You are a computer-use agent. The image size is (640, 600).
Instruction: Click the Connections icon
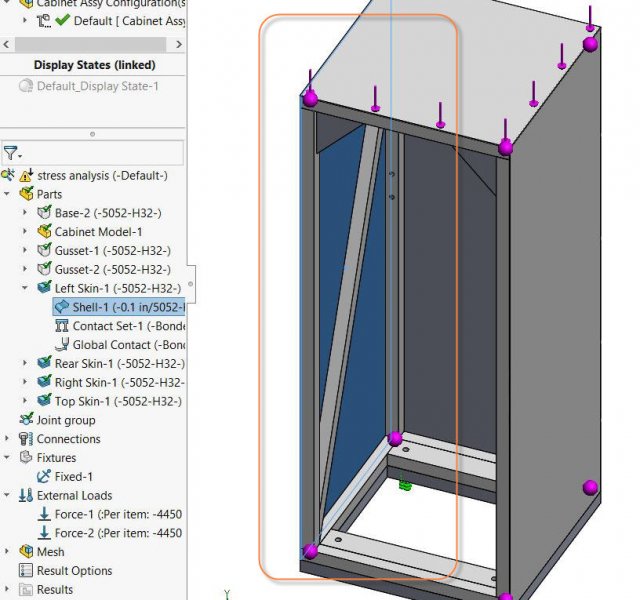(x=26, y=439)
